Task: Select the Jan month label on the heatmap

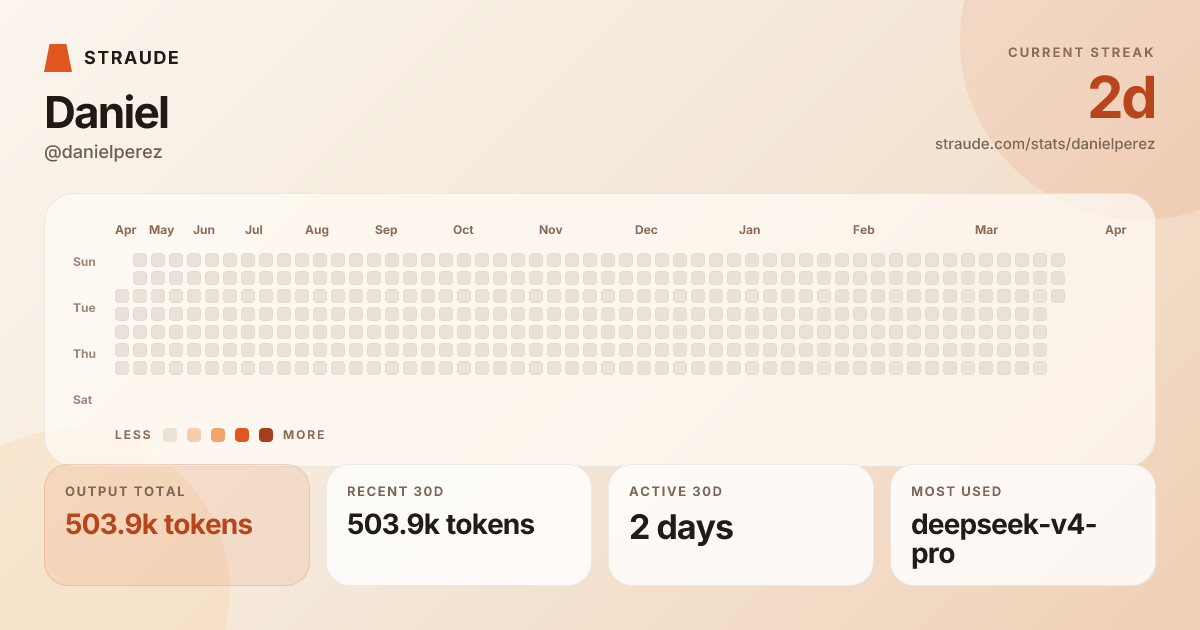Action: [749, 230]
